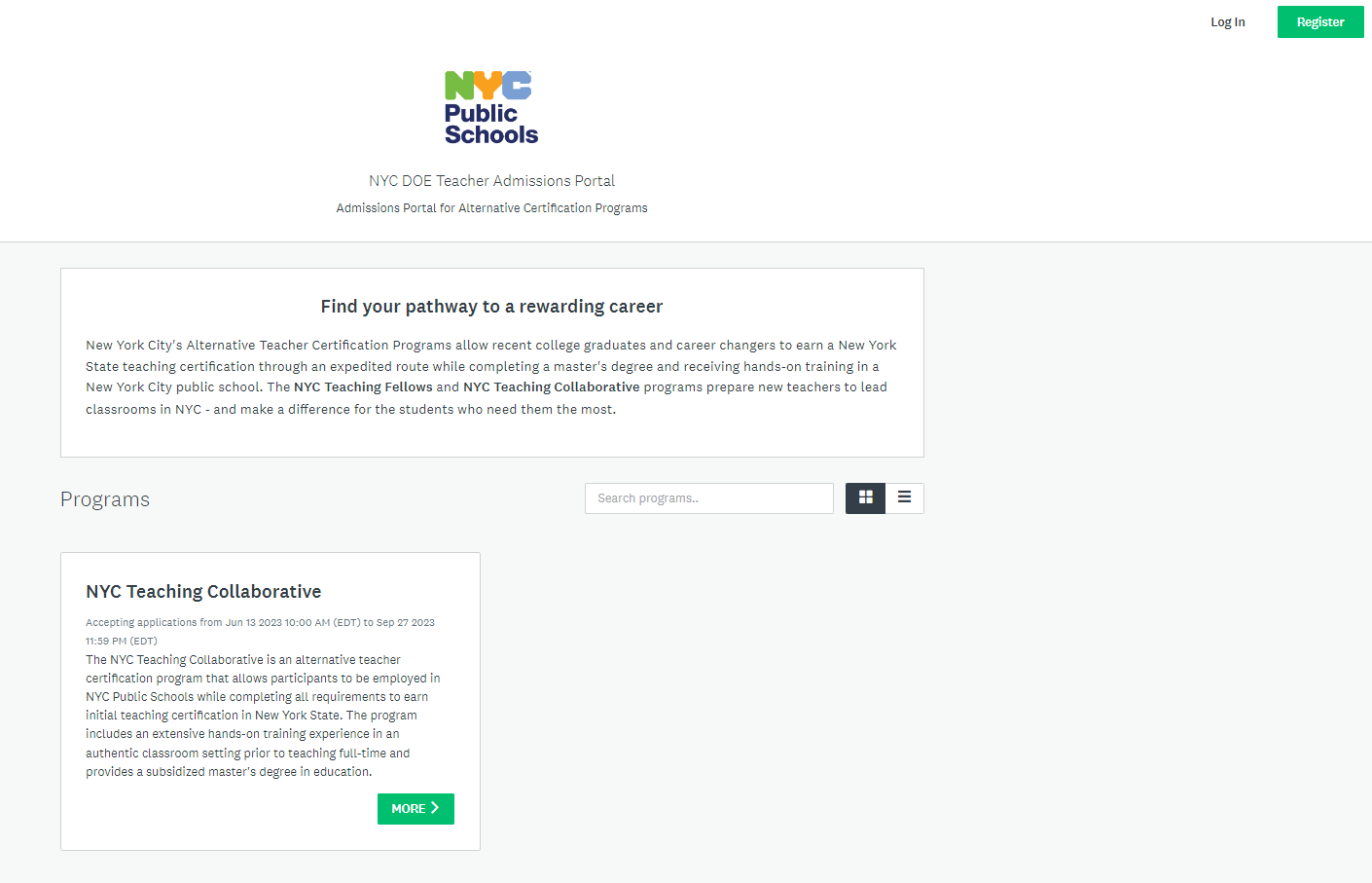Screen dimensions: 1372x883
Task: Click the green Register button
Action: tap(1320, 22)
